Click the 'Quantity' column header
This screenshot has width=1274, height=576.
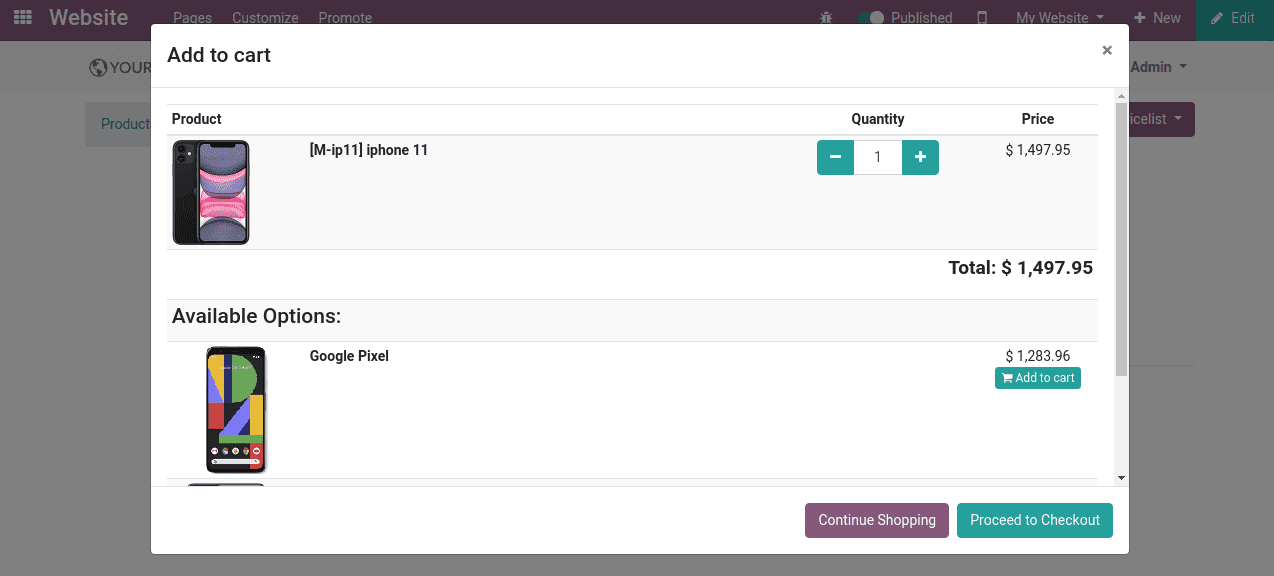[x=878, y=119]
